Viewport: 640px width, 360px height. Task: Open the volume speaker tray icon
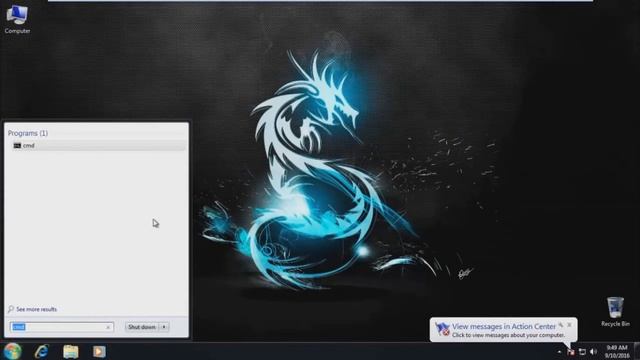pyautogui.click(x=593, y=351)
